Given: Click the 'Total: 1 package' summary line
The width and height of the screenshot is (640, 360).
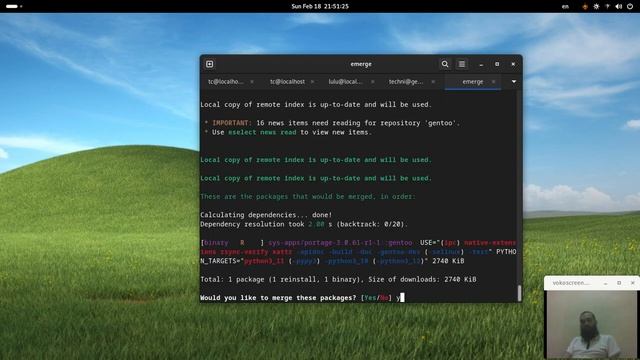Looking at the screenshot, I should [x=338, y=279].
